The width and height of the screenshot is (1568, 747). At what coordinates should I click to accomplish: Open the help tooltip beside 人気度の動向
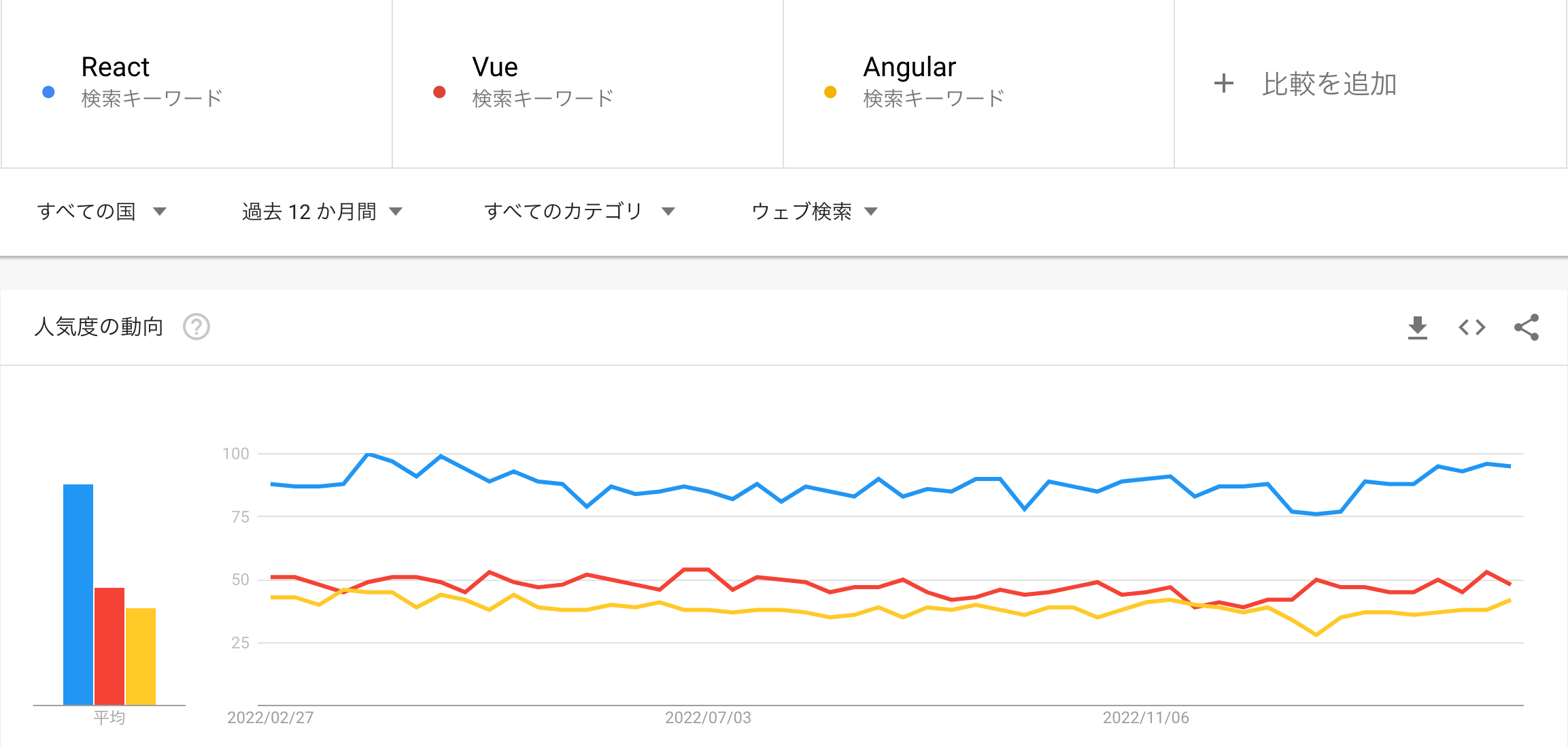197,327
